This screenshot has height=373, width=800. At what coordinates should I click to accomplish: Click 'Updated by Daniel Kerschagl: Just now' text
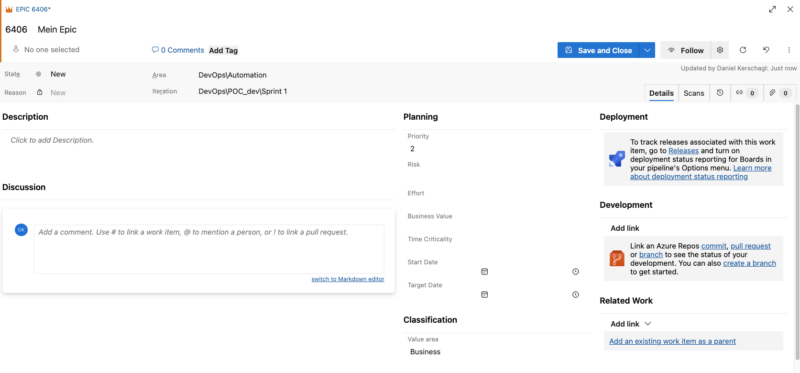click(x=738, y=68)
